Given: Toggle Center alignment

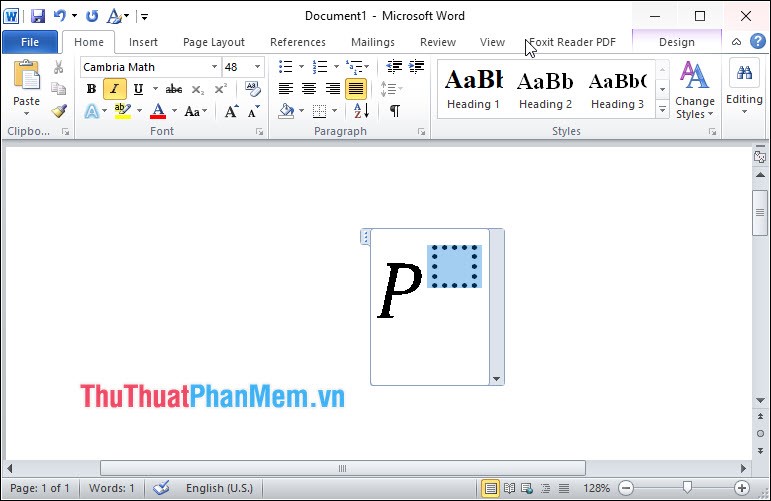Looking at the screenshot, I should pos(309,89).
